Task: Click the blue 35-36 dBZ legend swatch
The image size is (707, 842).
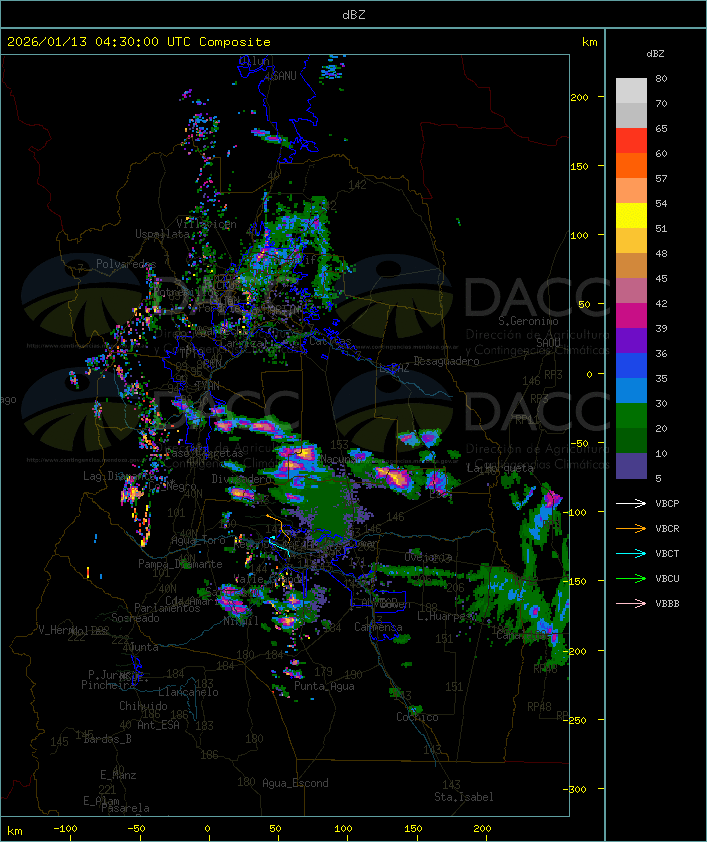Action: click(x=631, y=366)
